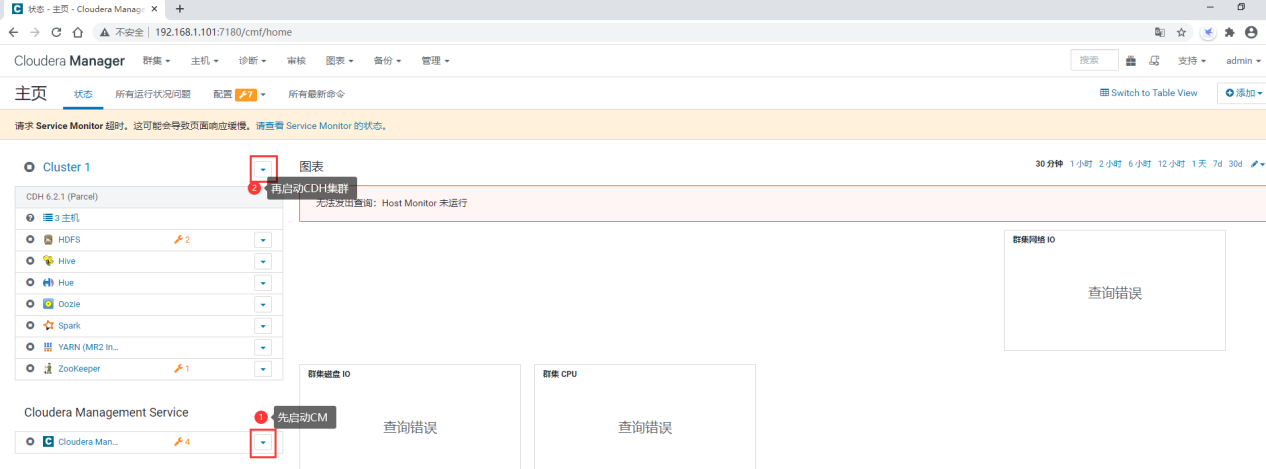1266x469 pixels.
Task: Open the browser extensions puzzle icon
Action: coord(1230,32)
